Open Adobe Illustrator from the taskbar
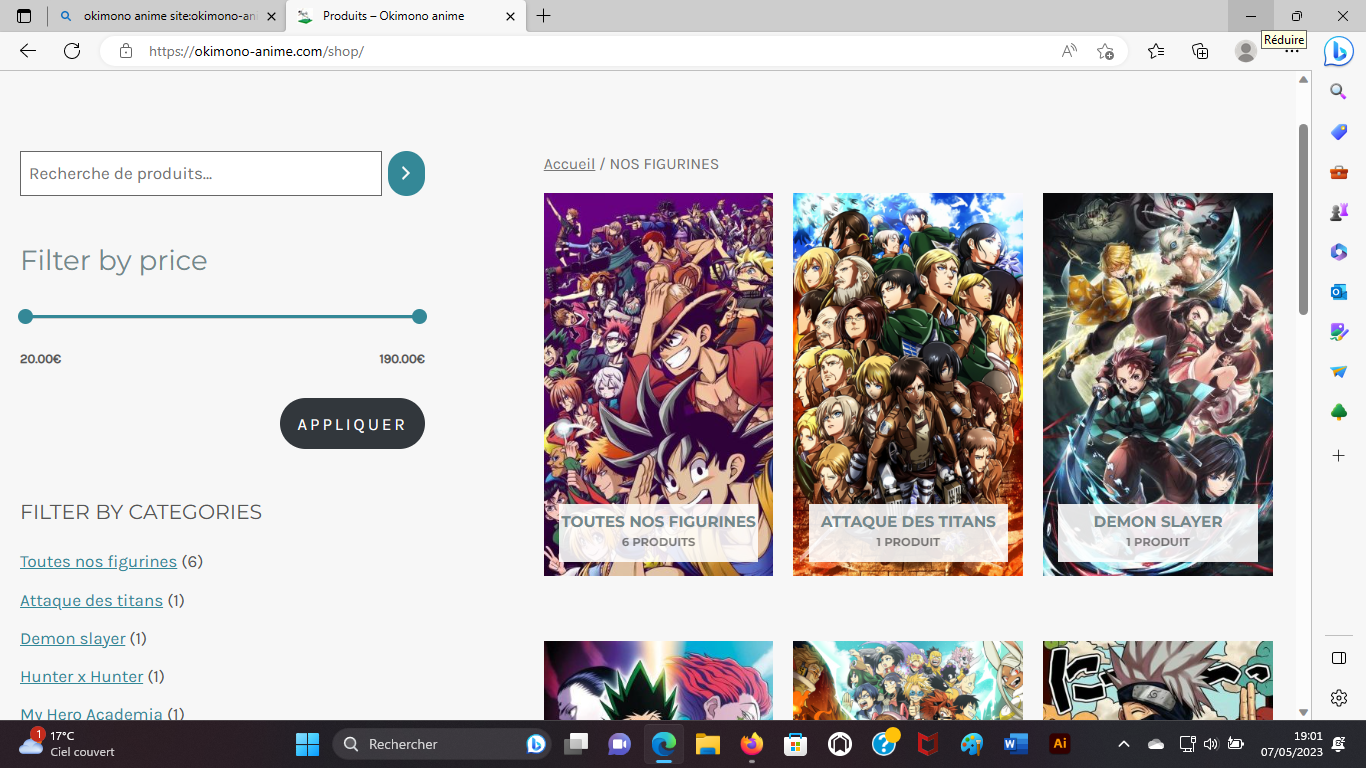The image size is (1366, 768). (1060, 744)
